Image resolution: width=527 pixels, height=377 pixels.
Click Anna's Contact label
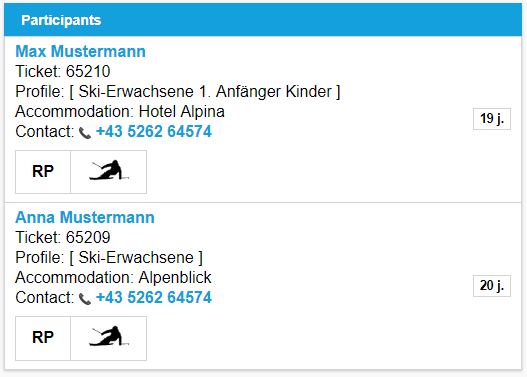coord(45,297)
